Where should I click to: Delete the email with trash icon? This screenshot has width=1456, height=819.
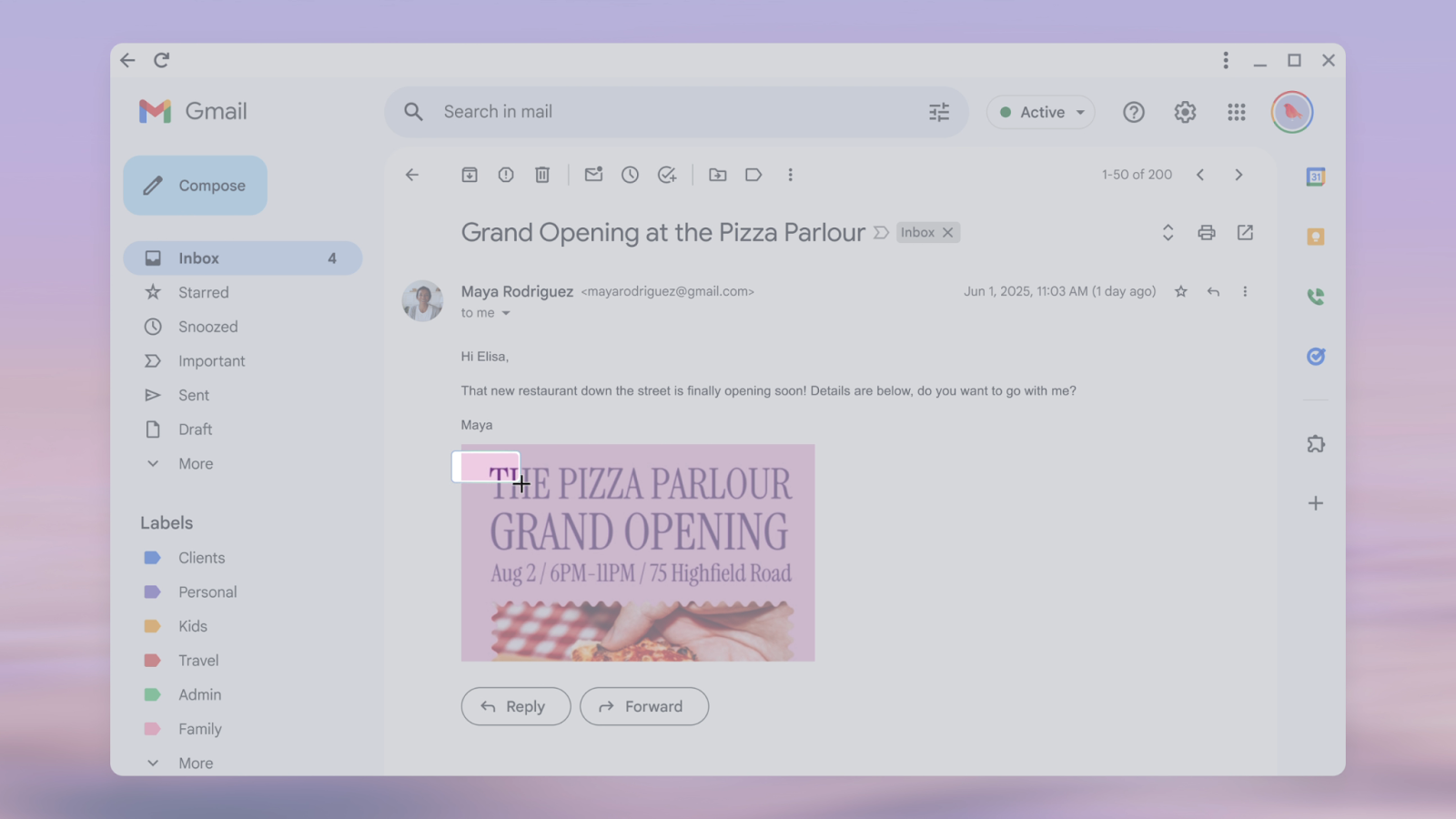(x=542, y=175)
